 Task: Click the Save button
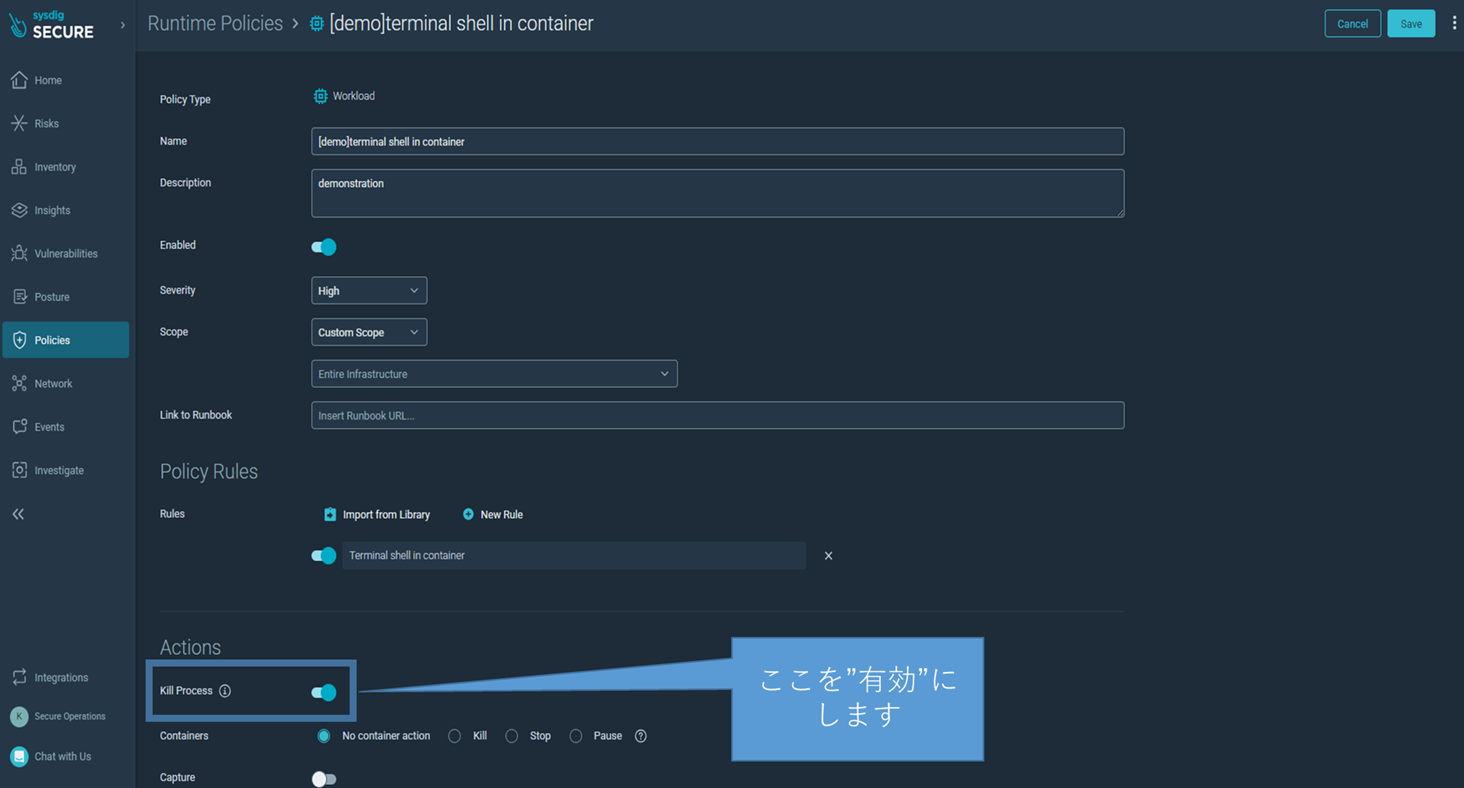(1410, 24)
